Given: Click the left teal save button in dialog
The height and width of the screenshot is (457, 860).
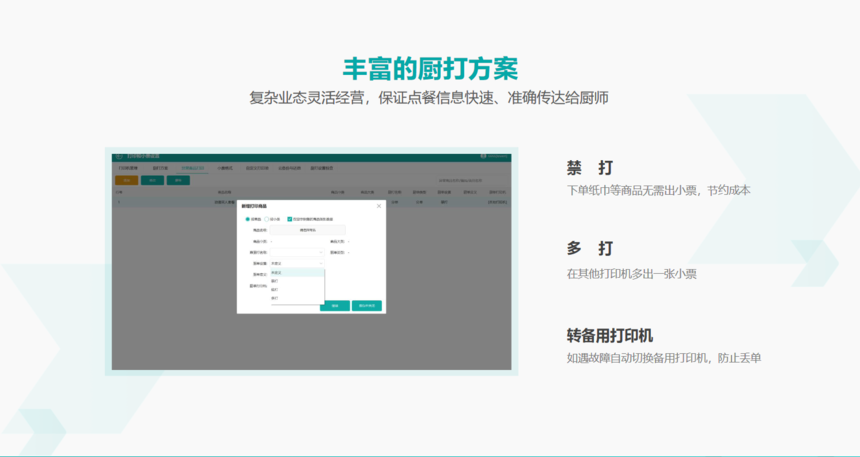Looking at the screenshot, I should (335, 306).
